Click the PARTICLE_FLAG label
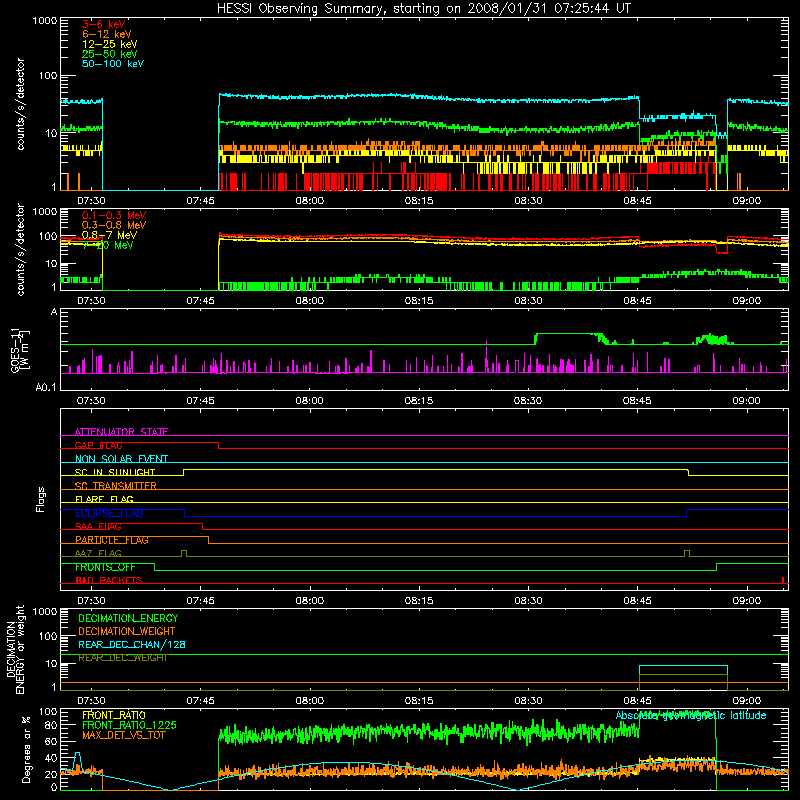This screenshot has width=800, height=800. [112, 540]
